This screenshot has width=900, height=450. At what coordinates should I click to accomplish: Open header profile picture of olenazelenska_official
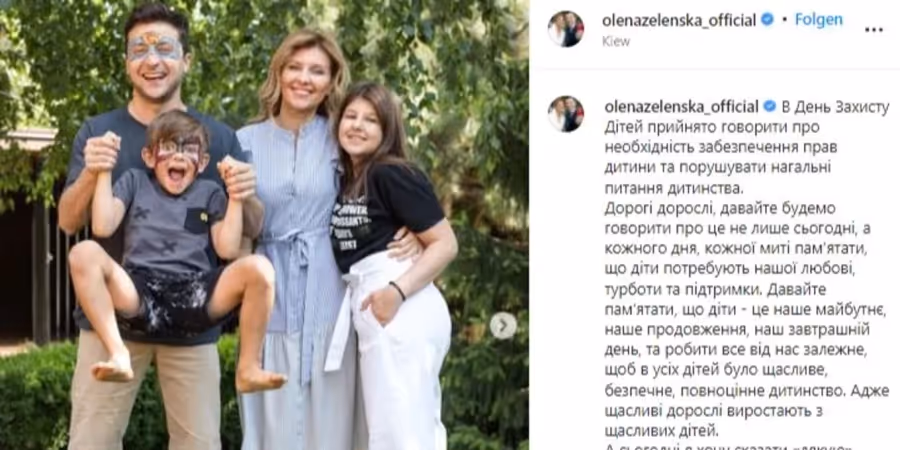565,29
